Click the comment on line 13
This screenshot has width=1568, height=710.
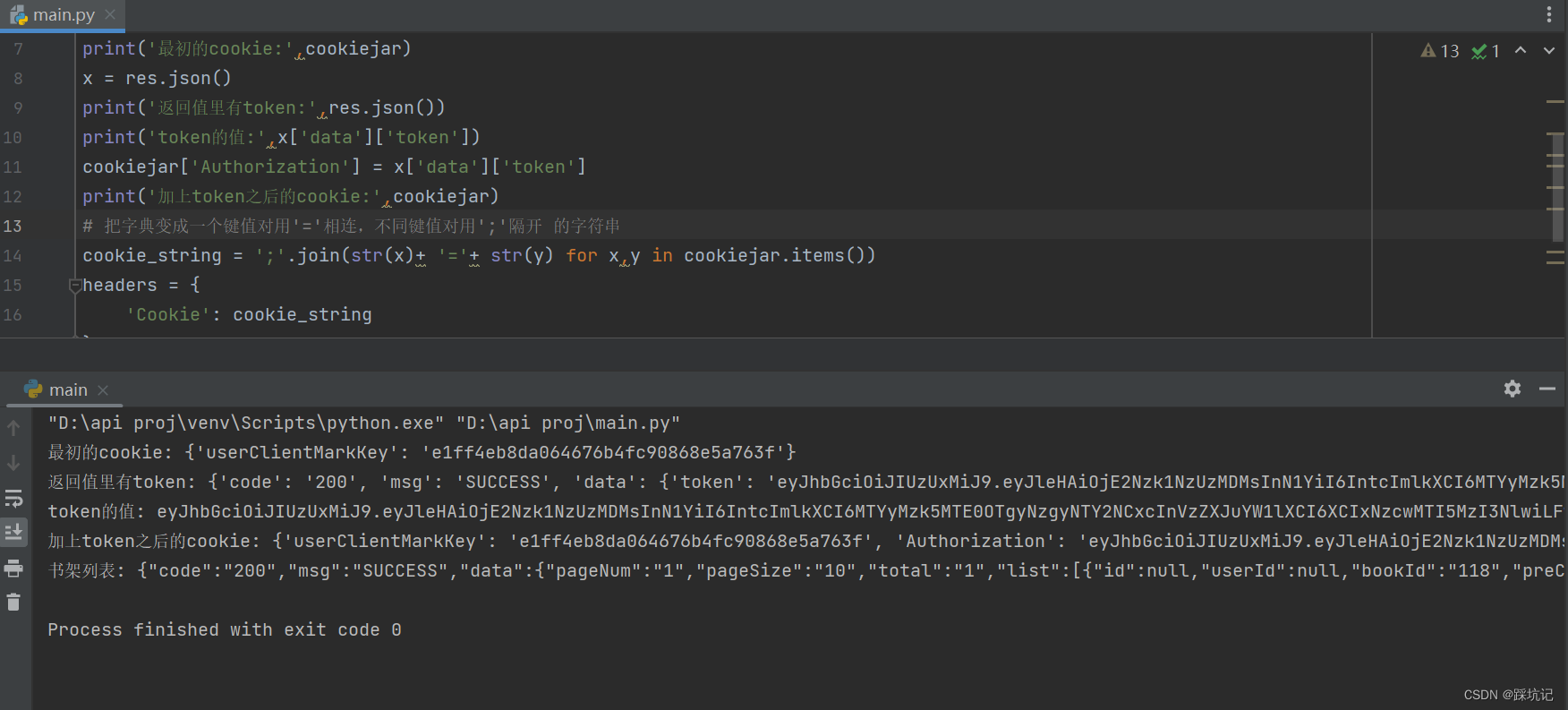351,226
